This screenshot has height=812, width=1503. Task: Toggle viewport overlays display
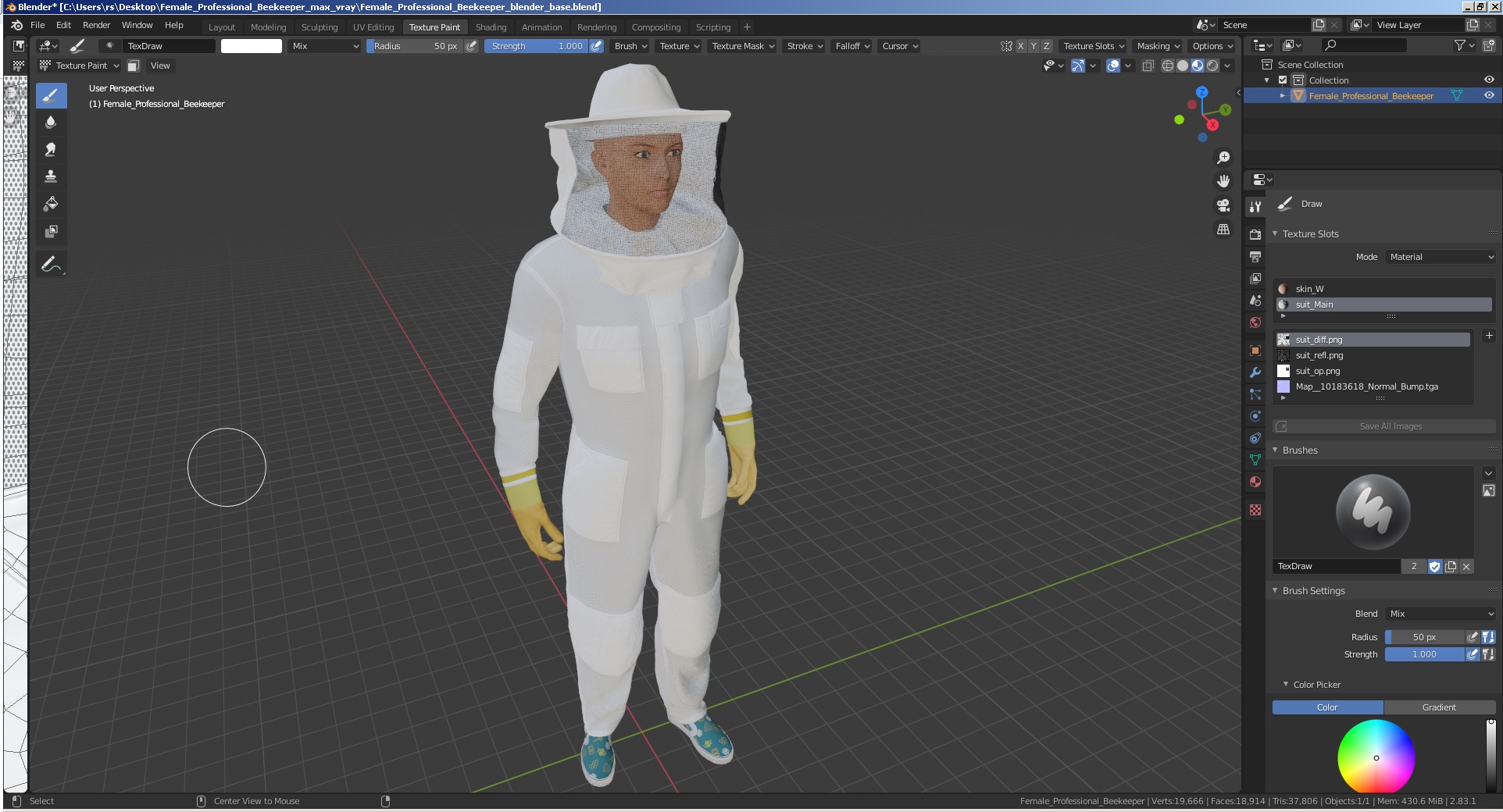coord(1113,66)
